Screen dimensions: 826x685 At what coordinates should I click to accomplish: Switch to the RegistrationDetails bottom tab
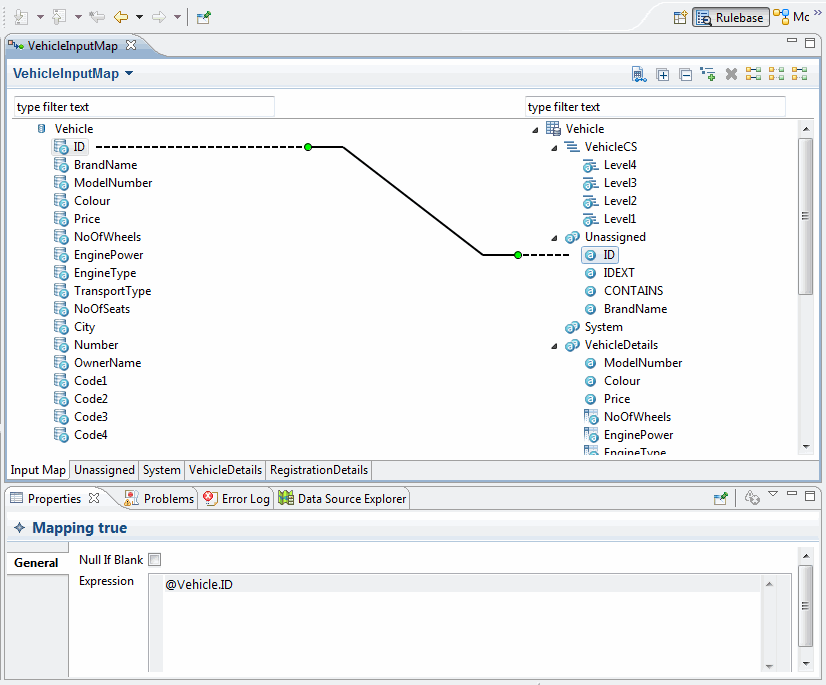[x=319, y=470]
